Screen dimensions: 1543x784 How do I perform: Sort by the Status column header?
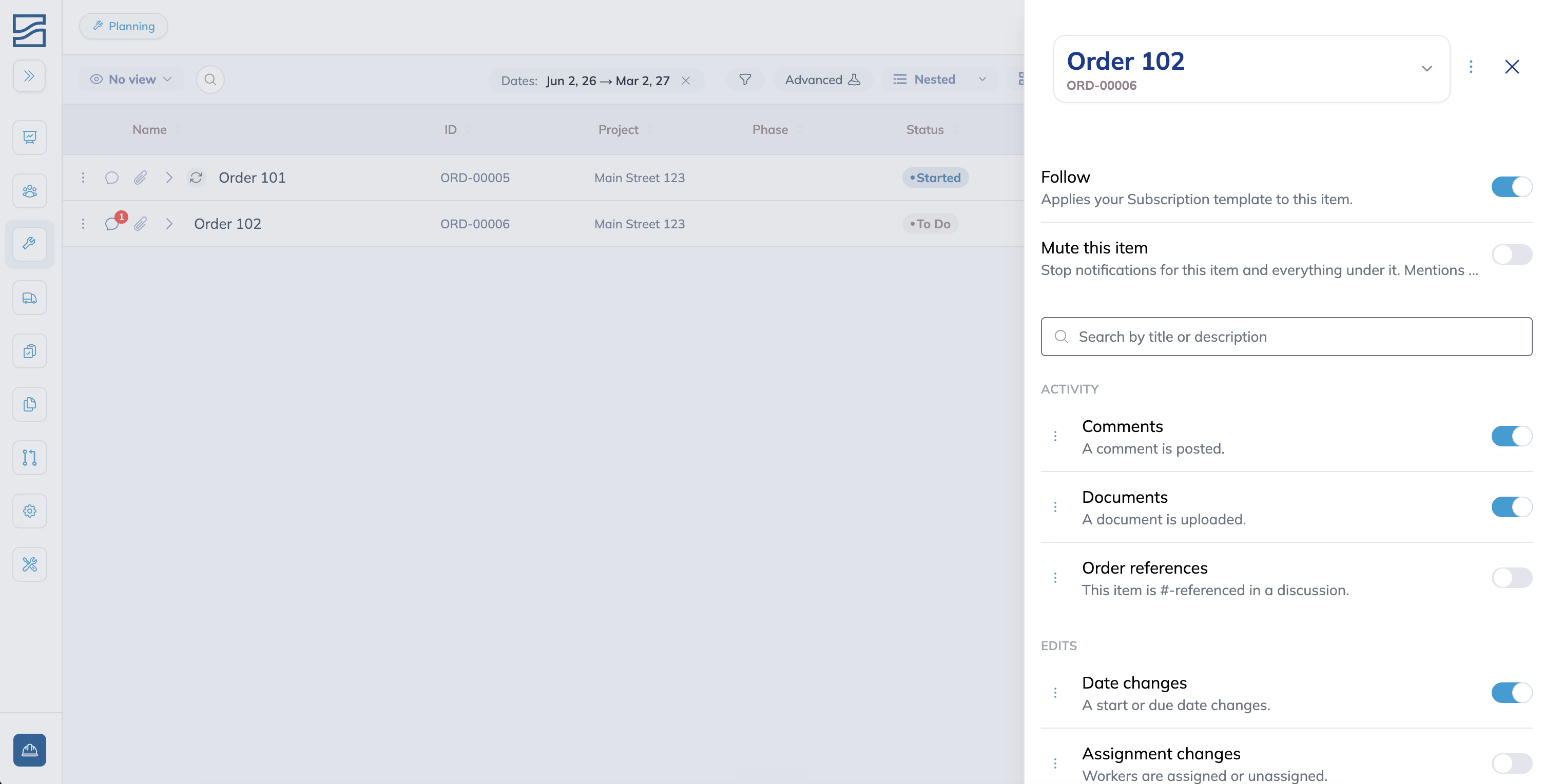tap(932, 129)
